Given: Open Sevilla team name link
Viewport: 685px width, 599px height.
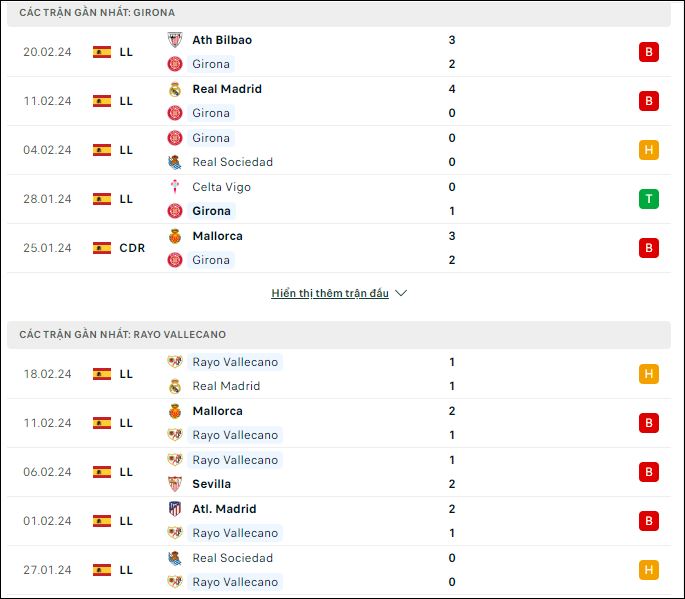Looking at the screenshot, I should [x=211, y=484].
